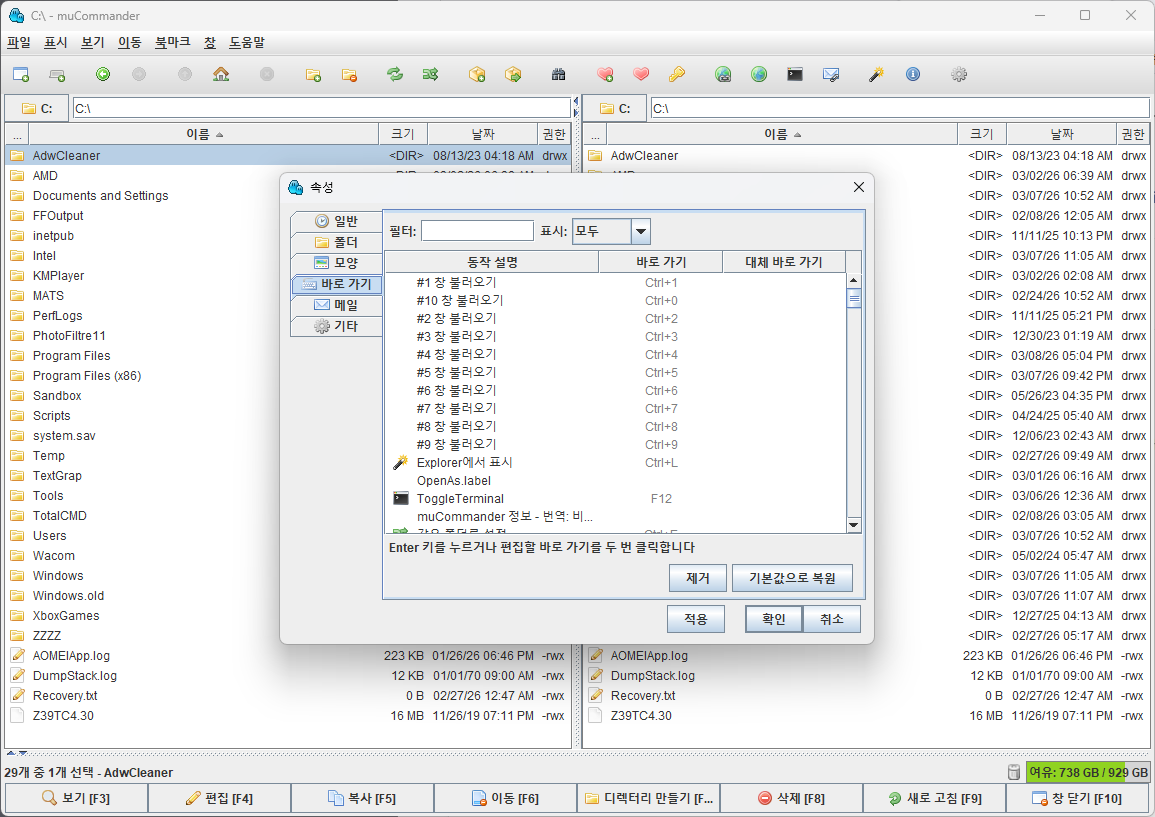Select Program Files (x86) in left panel
Viewport: 1155px width, 817px height.
tap(289, 376)
